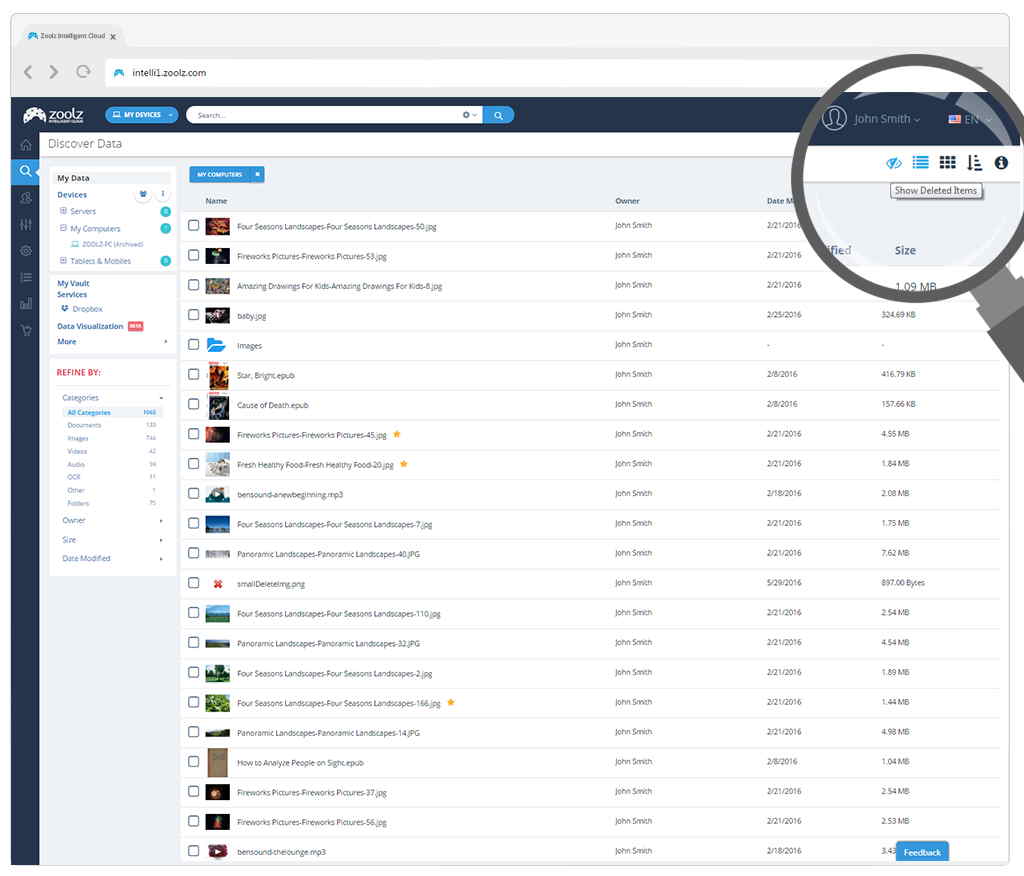This screenshot has width=1024, height=876.
Task: Remove the MY COMPUTERS filter chip
Action: click(x=257, y=174)
